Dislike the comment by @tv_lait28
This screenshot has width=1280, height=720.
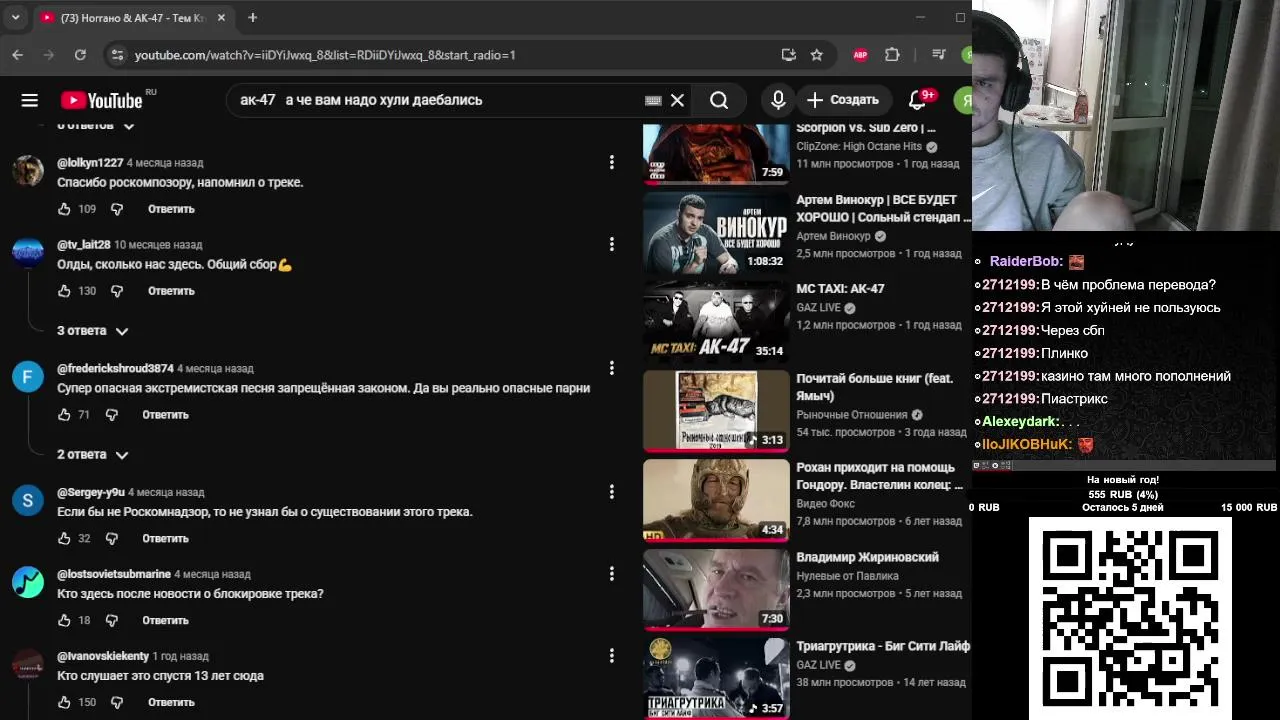(117, 291)
